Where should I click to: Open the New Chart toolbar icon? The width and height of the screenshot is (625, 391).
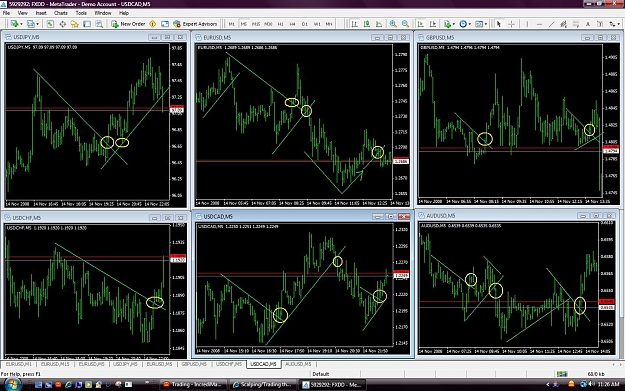tap(14, 24)
